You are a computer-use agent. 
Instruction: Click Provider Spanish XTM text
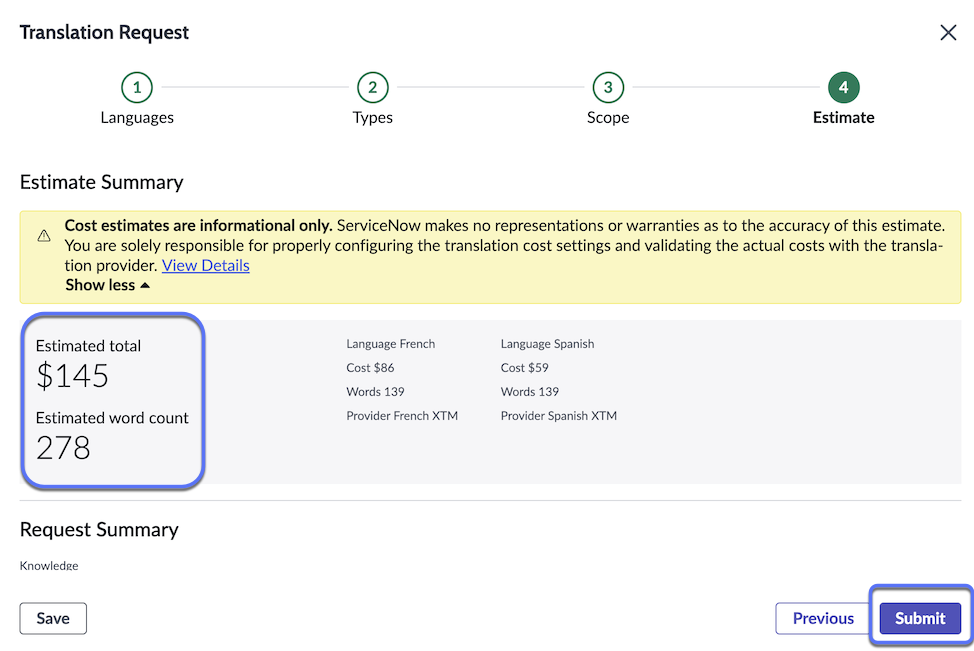click(558, 416)
